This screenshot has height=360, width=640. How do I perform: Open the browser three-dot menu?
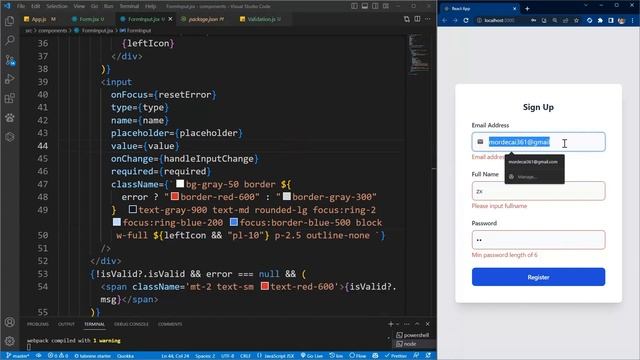(633, 20)
